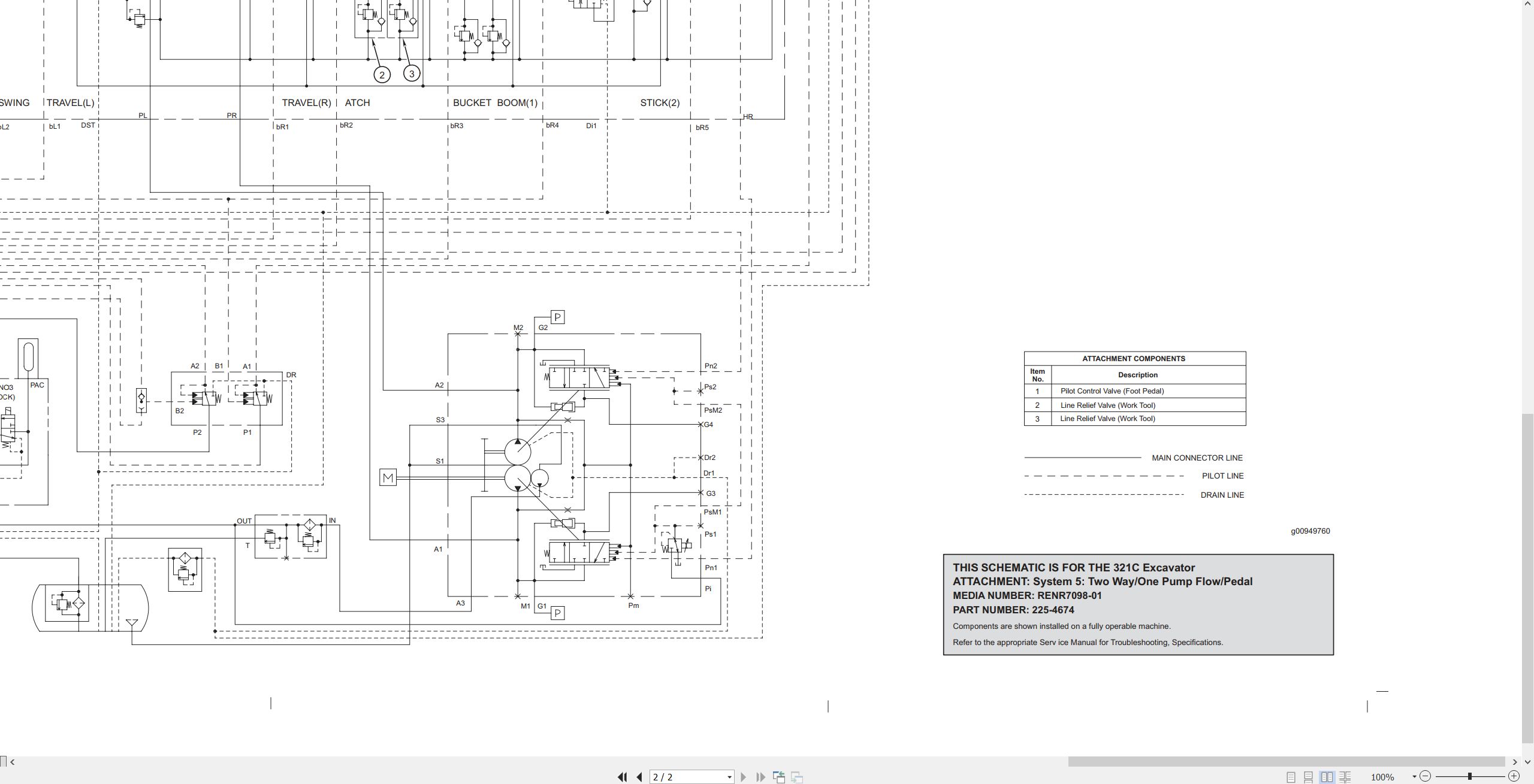Switch to continuous scrolling page view
Viewport: 1534px width, 784px height.
pyautogui.click(x=1309, y=777)
